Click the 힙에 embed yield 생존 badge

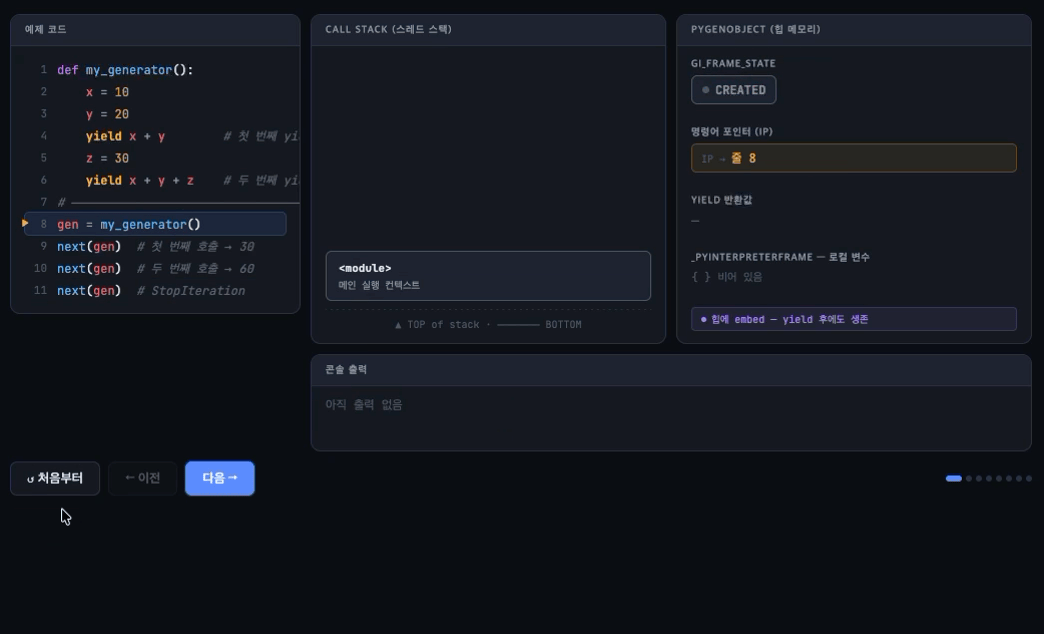click(852, 319)
